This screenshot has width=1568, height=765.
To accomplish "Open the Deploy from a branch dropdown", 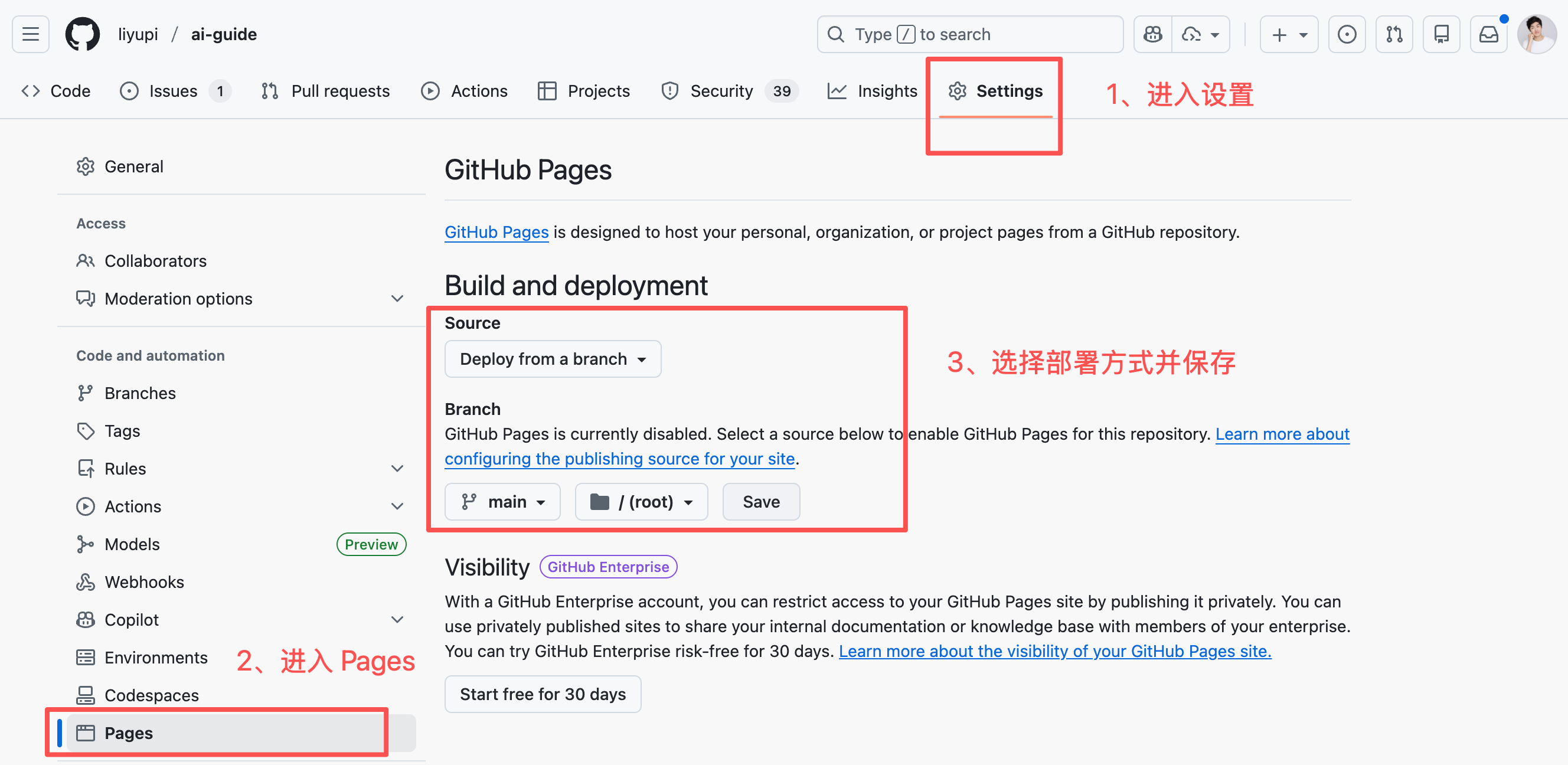I will pos(552,359).
